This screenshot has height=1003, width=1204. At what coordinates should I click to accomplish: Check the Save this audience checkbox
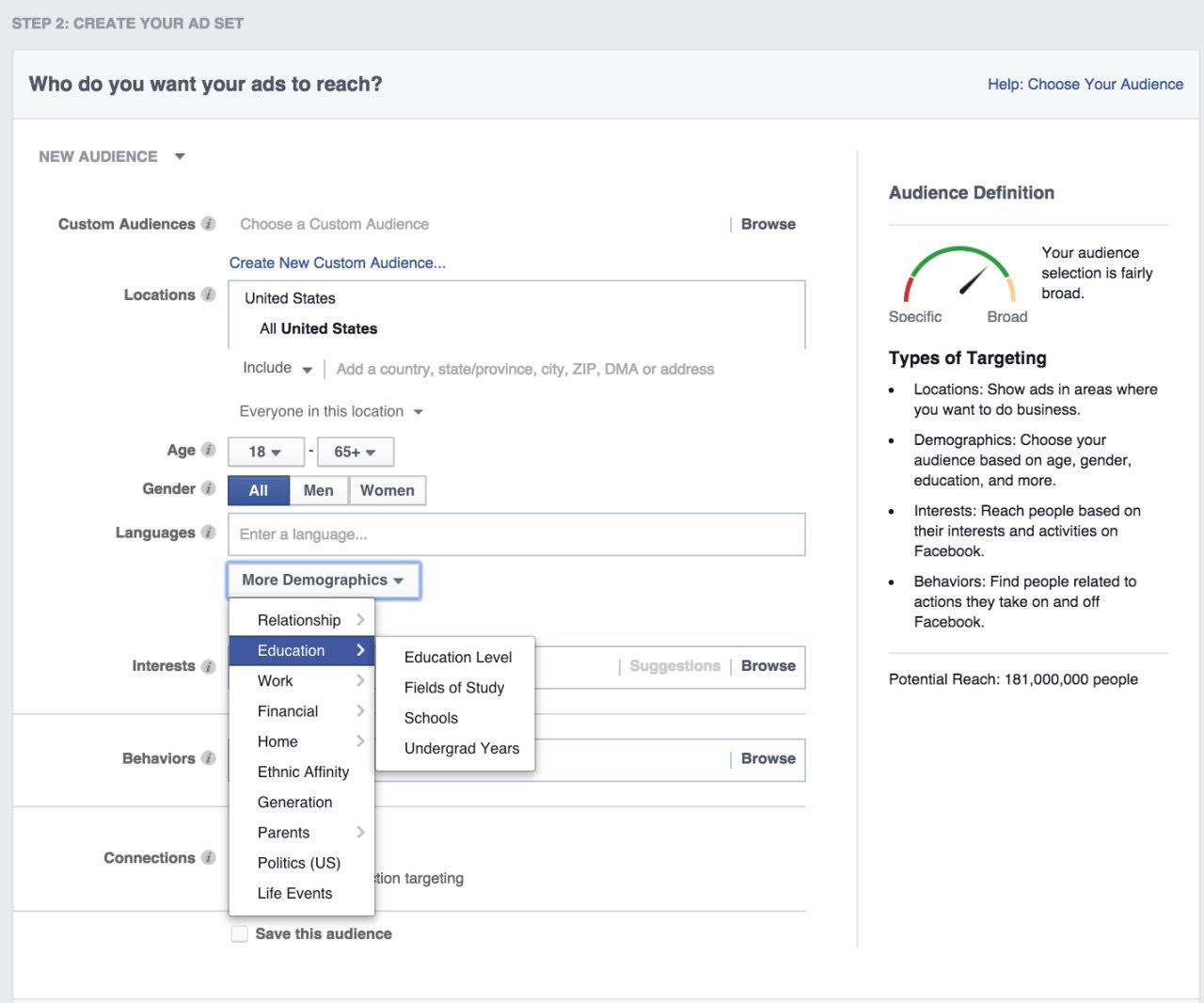(240, 933)
